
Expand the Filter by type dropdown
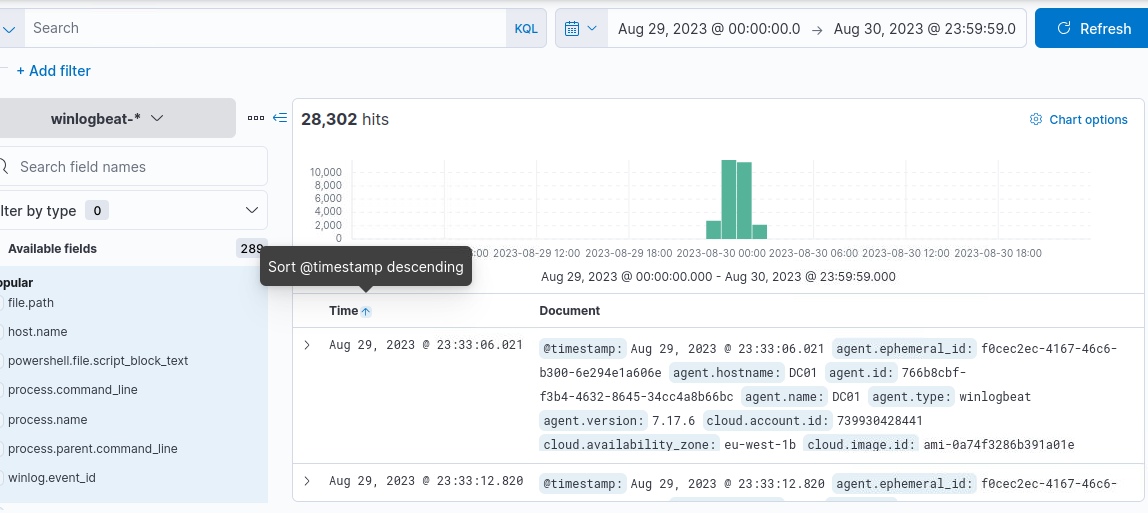coord(252,210)
